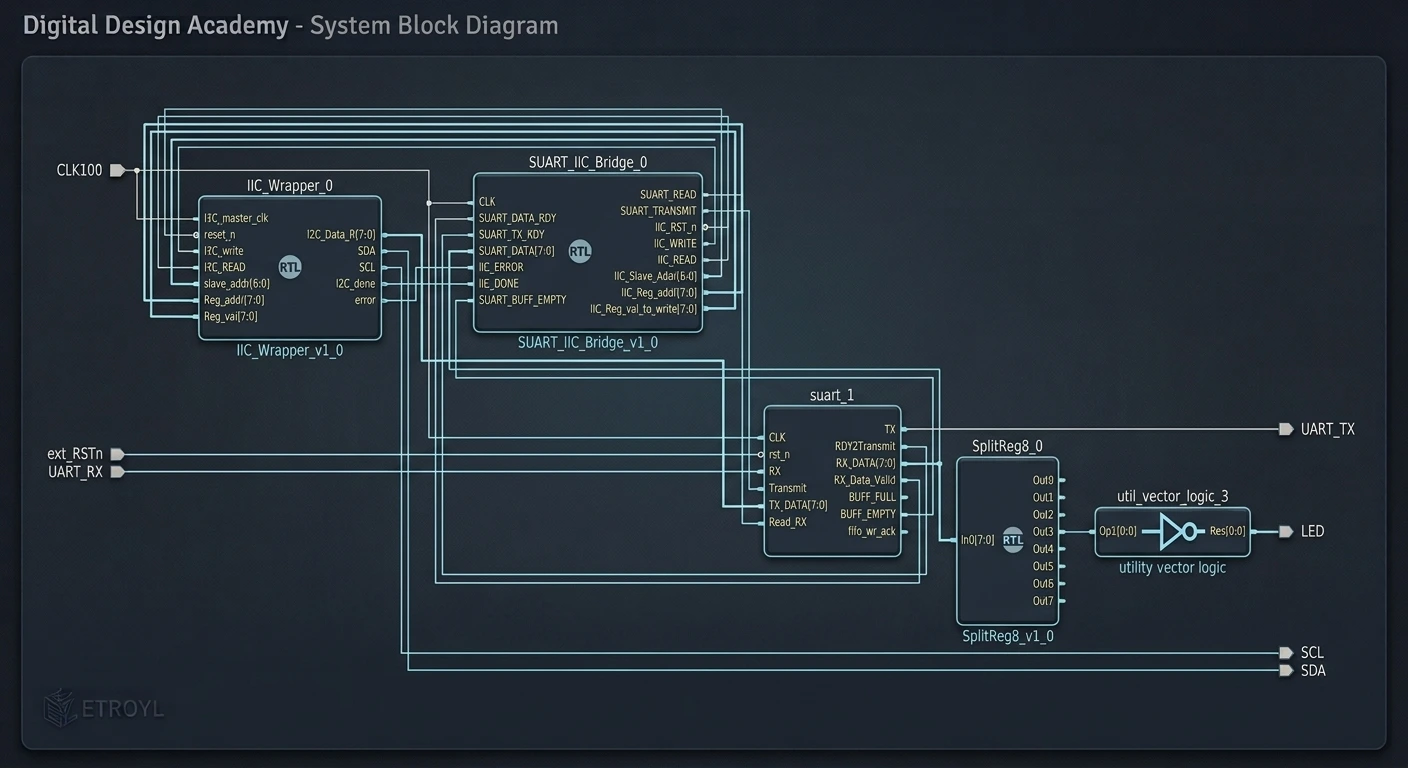Select the LED output port symbol
The height and width of the screenshot is (768, 1408).
1286,531
